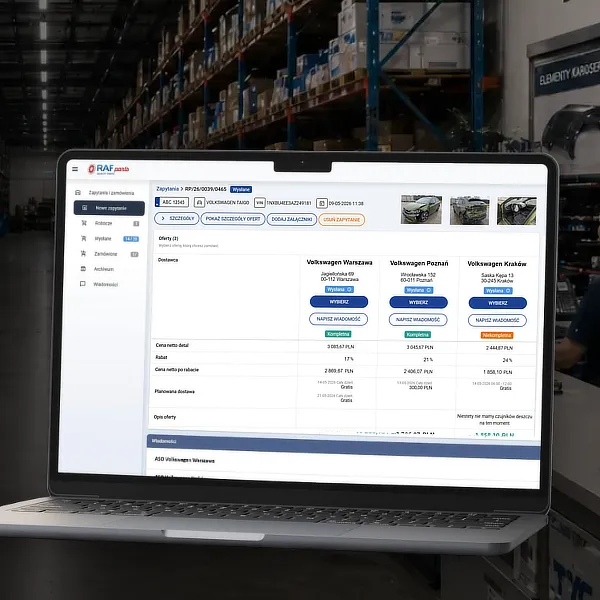Click the Wysłane cart icon
This screenshot has width=600, height=600.
83,238
